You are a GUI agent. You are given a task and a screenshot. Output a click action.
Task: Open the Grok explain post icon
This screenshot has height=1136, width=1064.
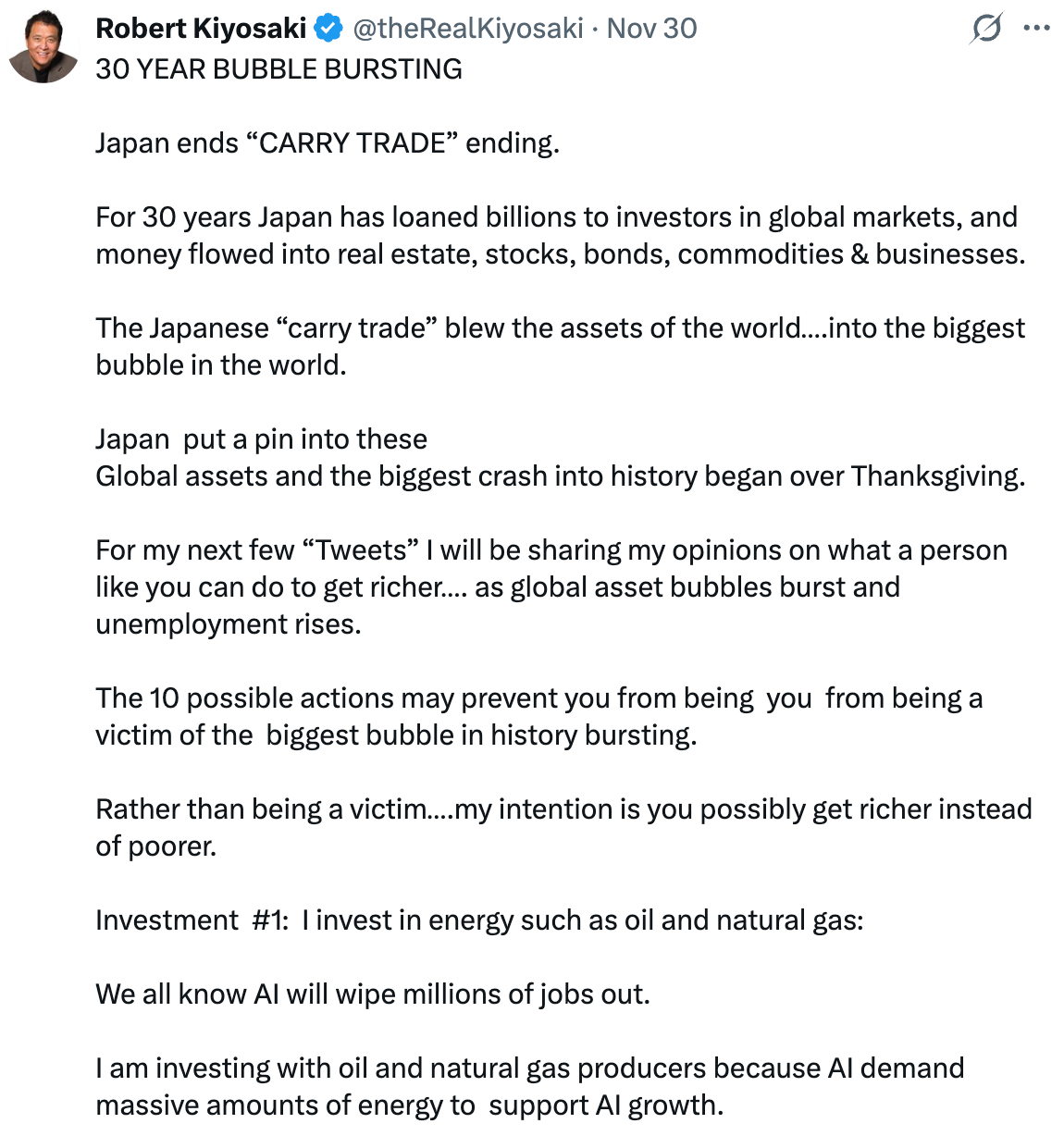click(x=986, y=29)
